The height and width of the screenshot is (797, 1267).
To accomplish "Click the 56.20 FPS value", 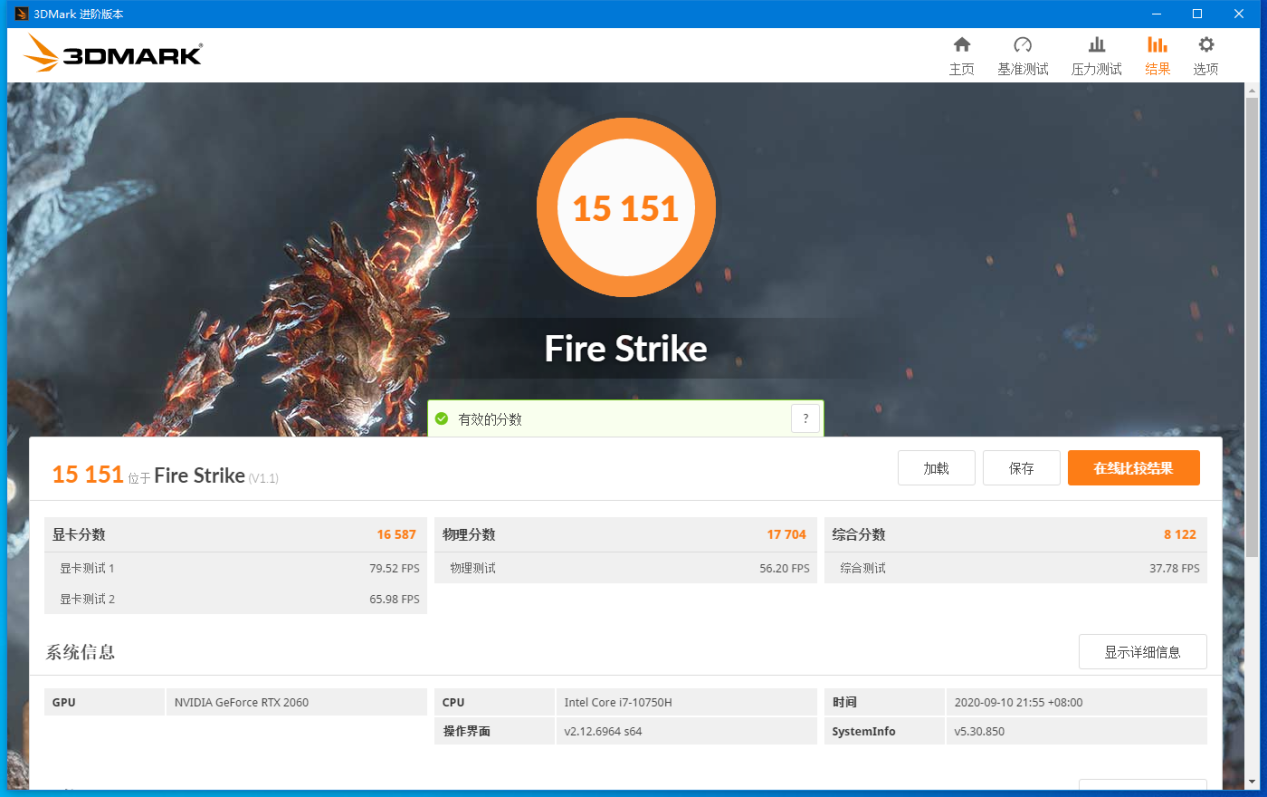I will [x=784, y=568].
